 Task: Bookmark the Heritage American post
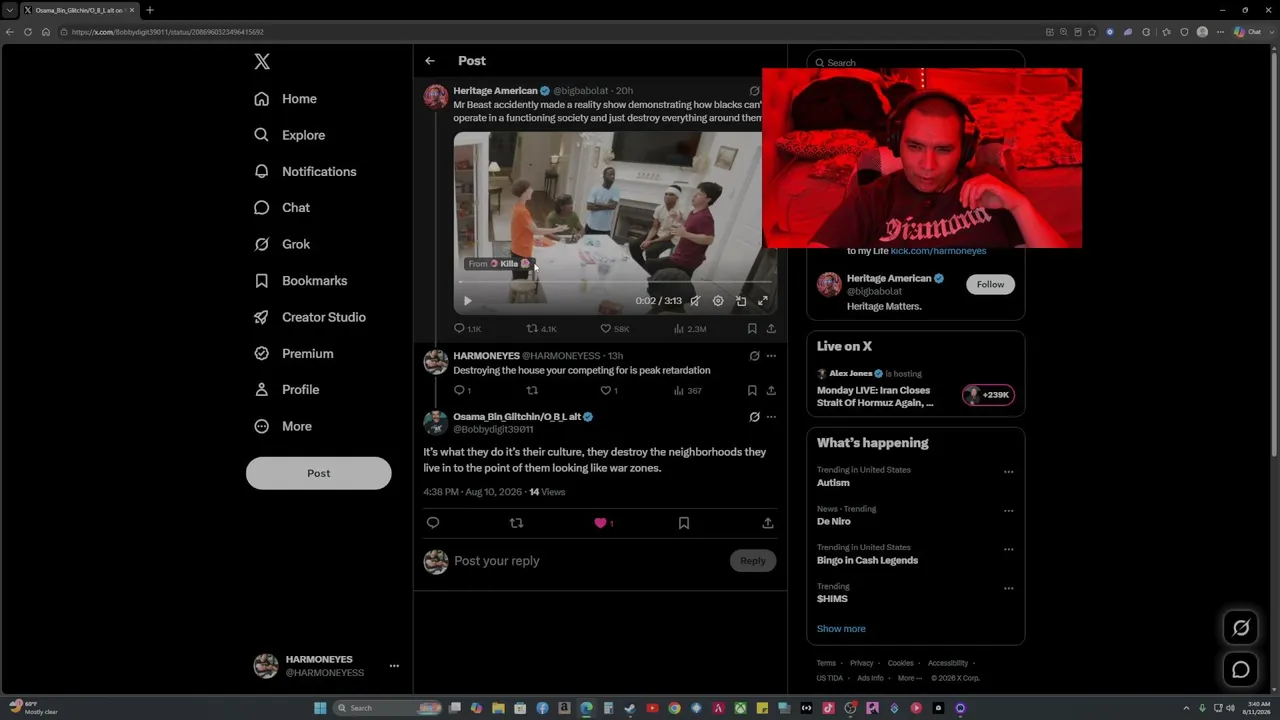tap(752, 328)
